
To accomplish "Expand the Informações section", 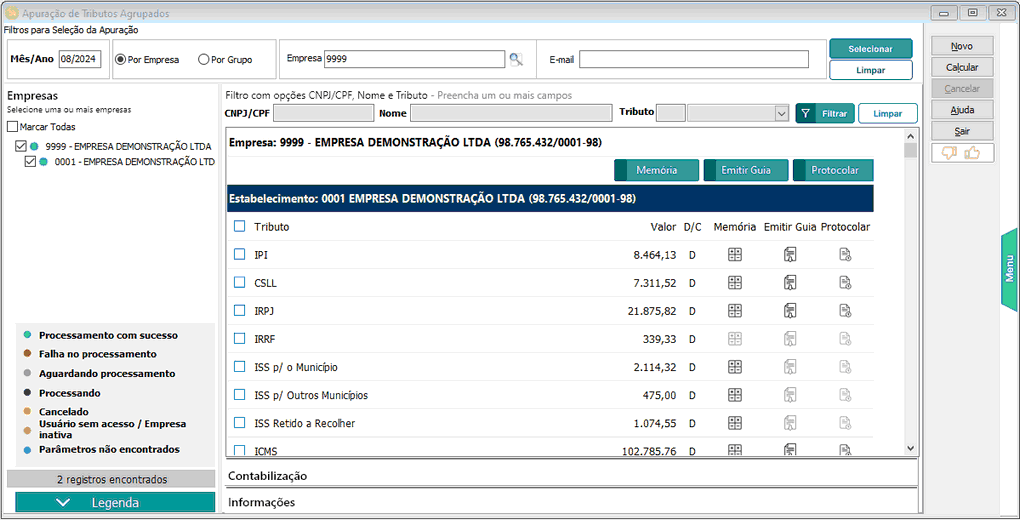I will click(x=572, y=502).
